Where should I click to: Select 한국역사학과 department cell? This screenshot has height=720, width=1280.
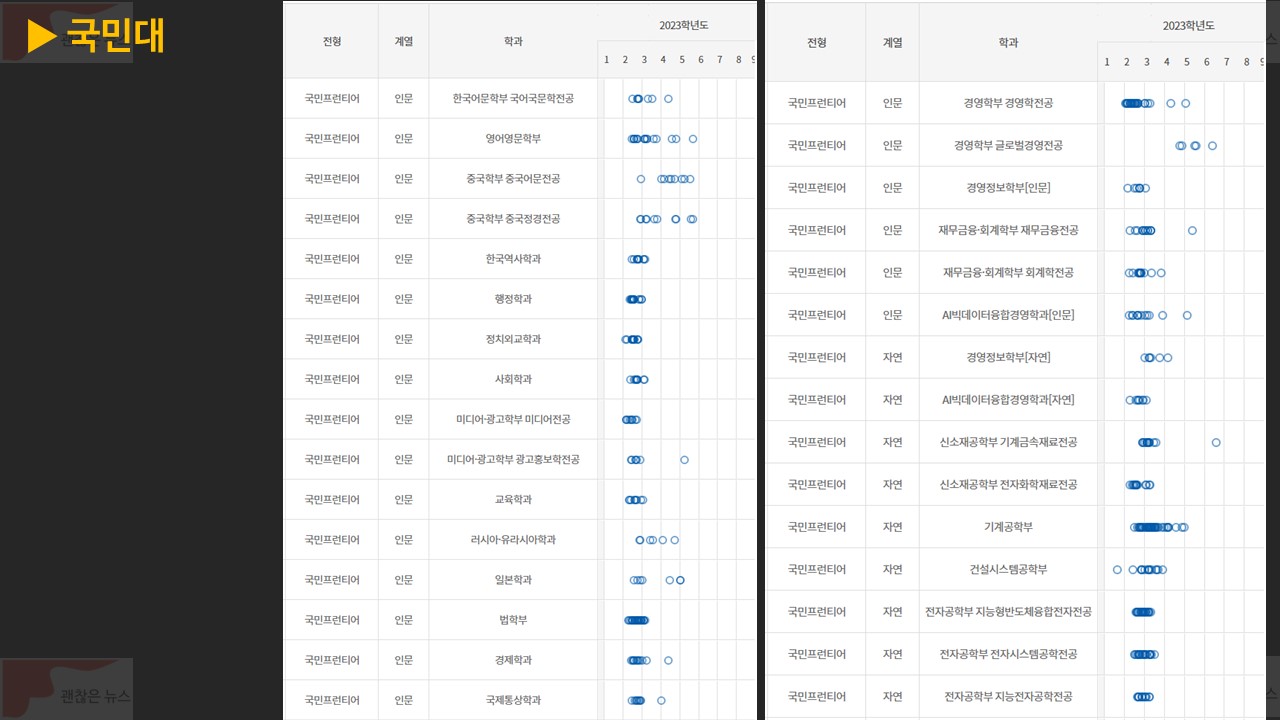point(513,259)
